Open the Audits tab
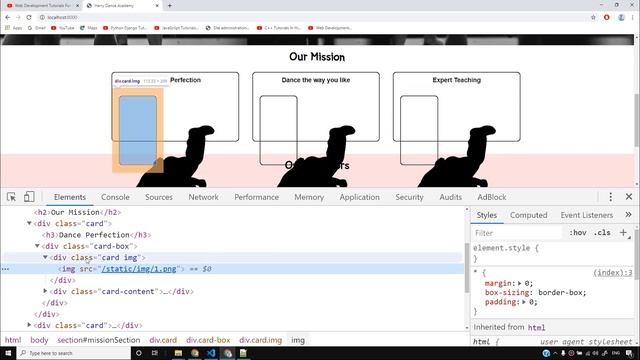This screenshot has width=640, height=360. [451, 197]
